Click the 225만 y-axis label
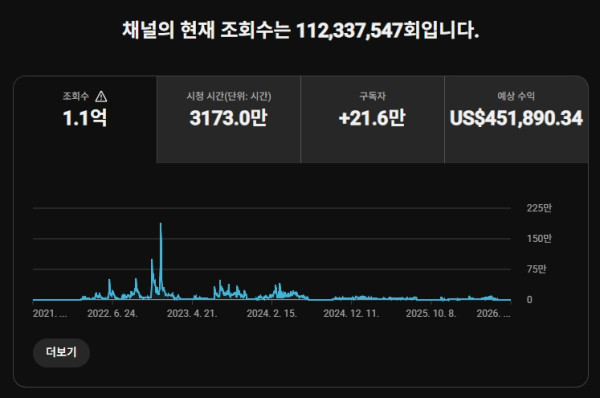 pos(539,208)
